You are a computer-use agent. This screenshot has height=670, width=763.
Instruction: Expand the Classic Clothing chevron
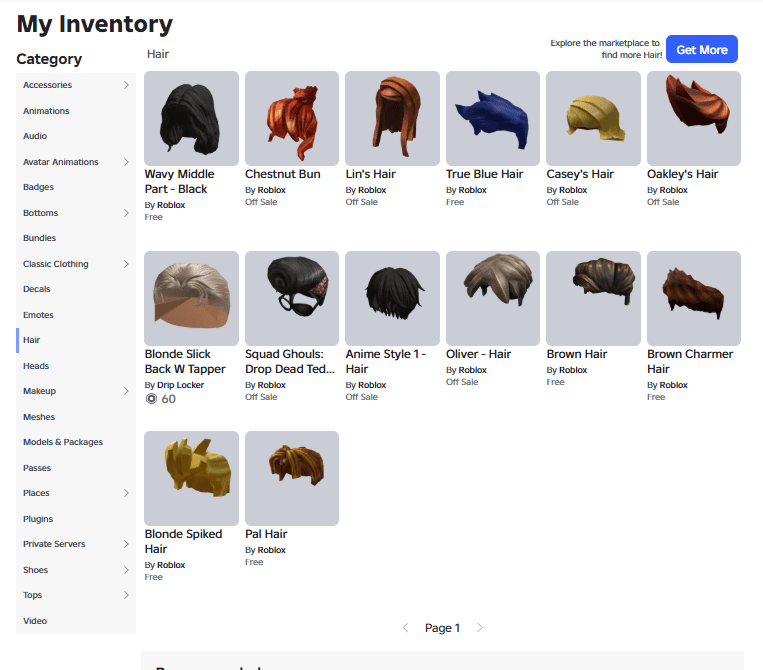[126, 264]
